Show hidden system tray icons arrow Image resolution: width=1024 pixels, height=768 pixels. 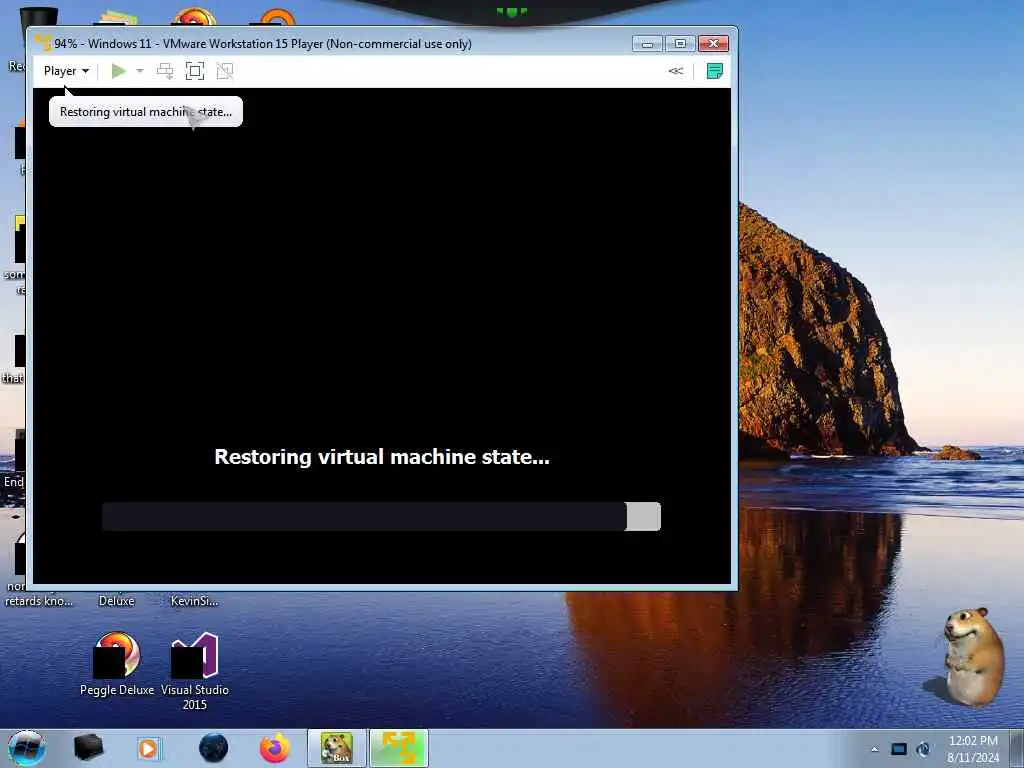point(874,749)
